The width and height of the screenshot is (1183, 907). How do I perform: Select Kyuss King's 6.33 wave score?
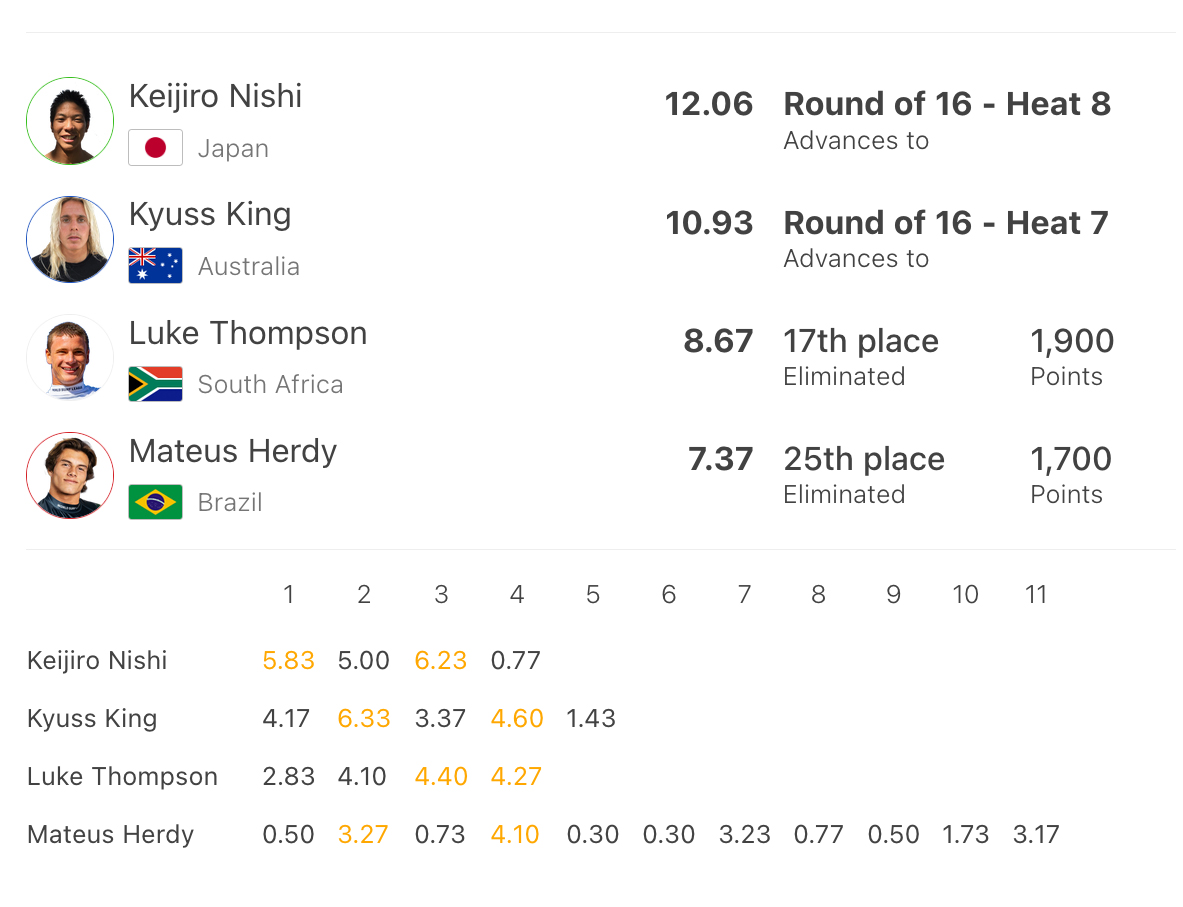point(364,719)
